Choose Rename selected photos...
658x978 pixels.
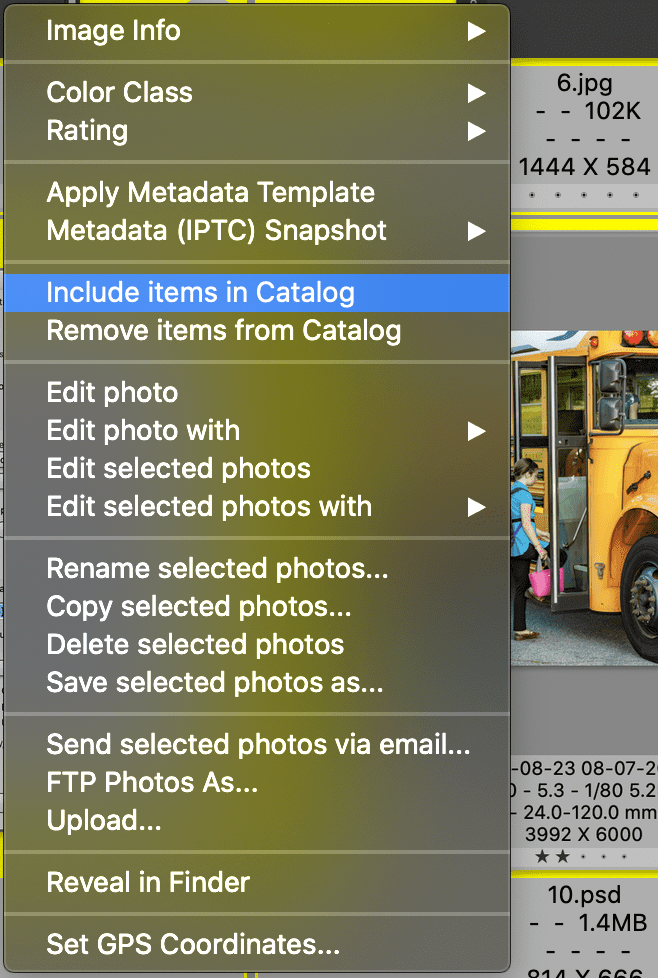coord(257,569)
